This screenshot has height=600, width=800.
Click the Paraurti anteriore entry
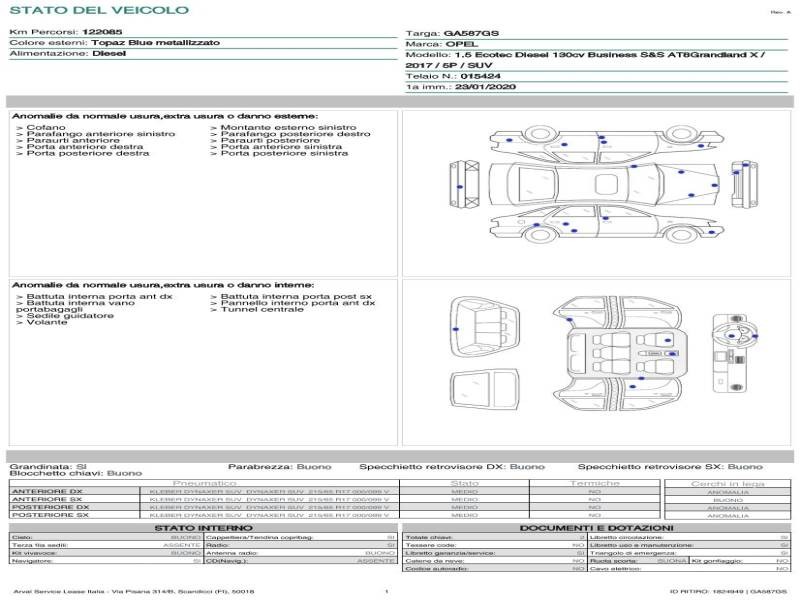(68, 140)
